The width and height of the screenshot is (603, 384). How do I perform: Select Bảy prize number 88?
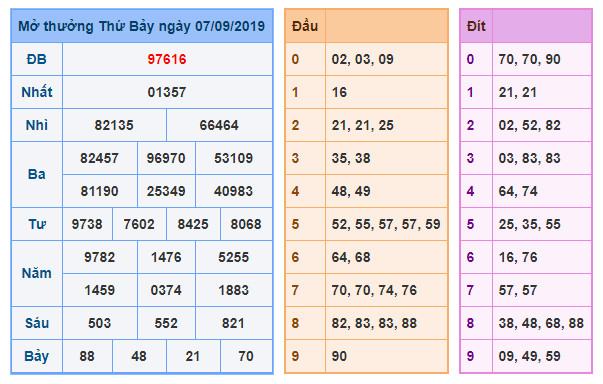(87, 356)
